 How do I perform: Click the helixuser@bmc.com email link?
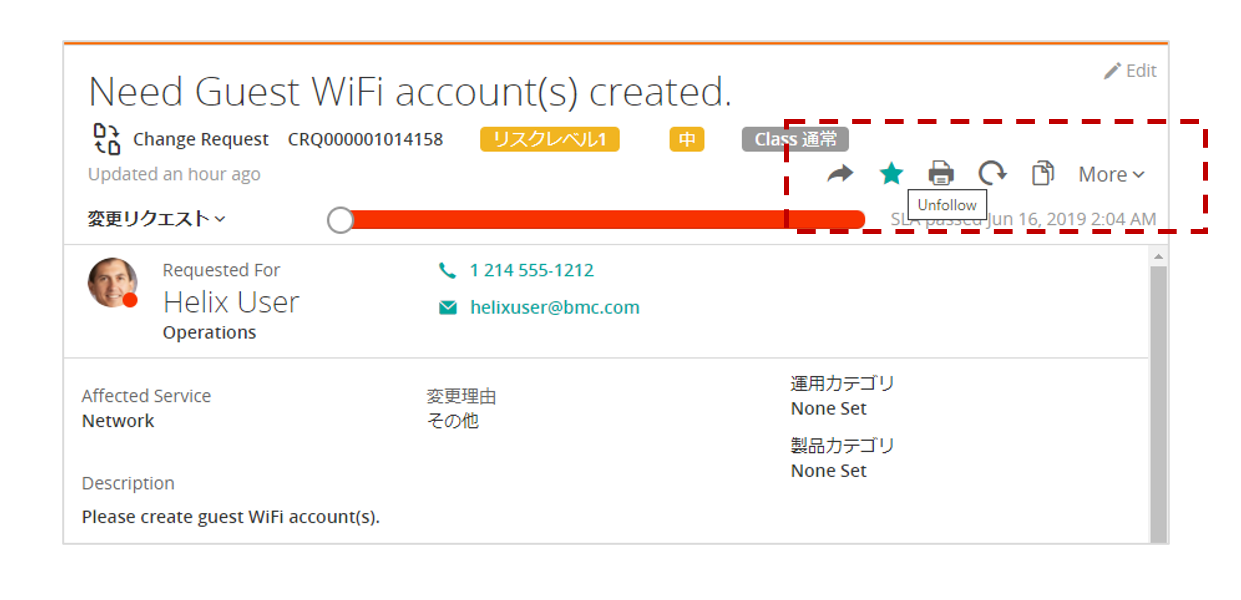click(554, 308)
